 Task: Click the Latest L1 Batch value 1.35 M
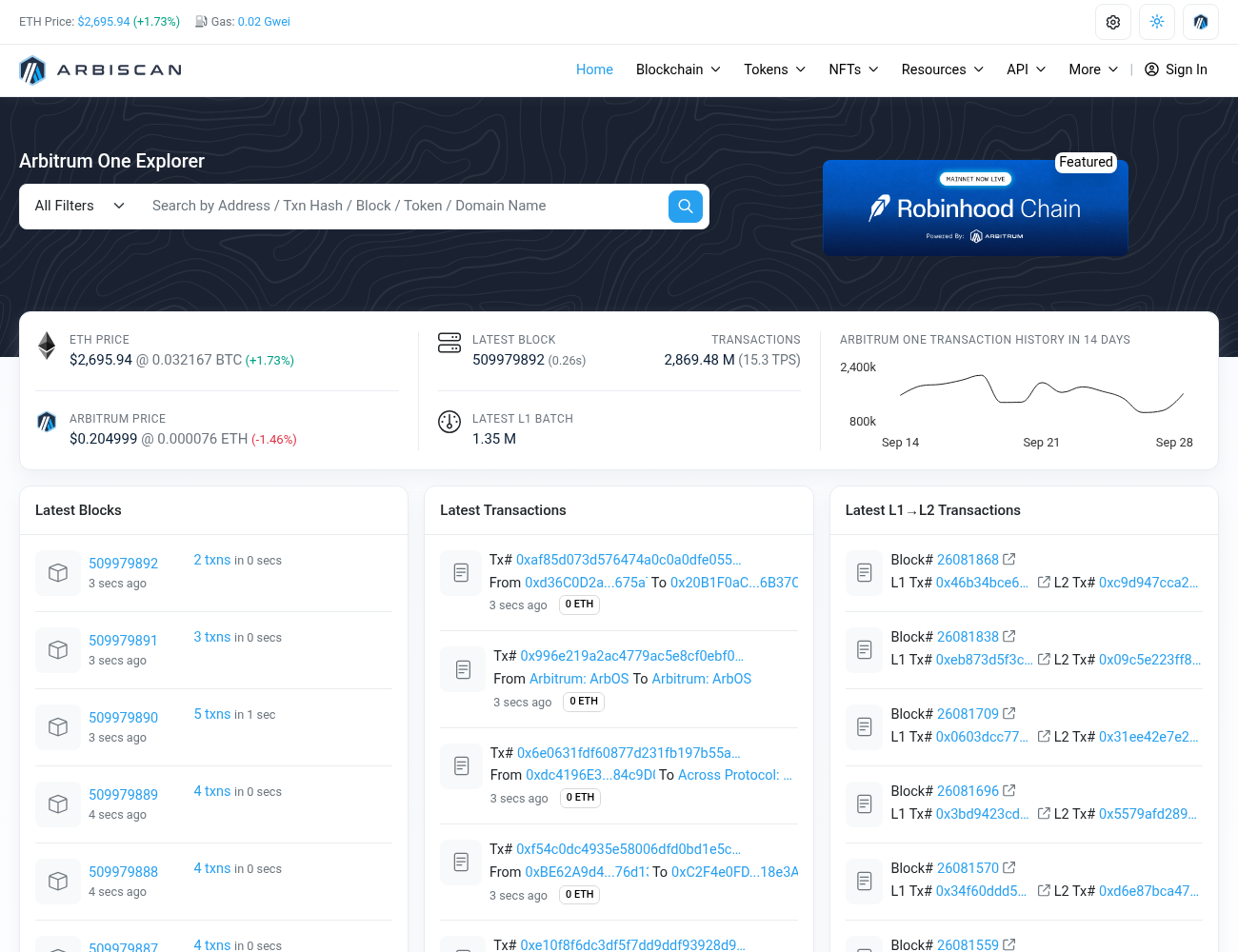(494, 439)
